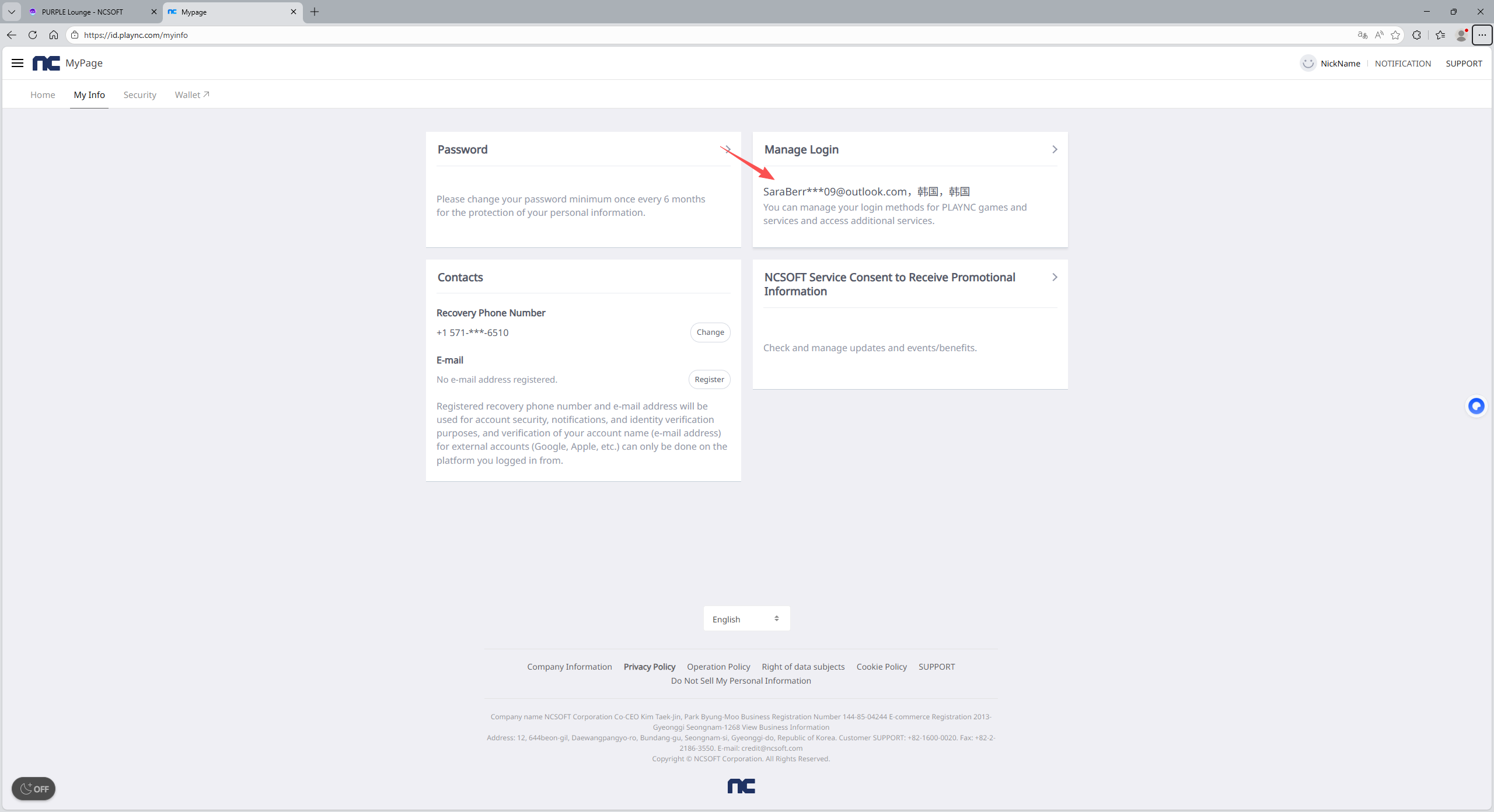Image resolution: width=1494 pixels, height=812 pixels.
Task: Open the blue chat bubble widget
Action: [1476, 406]
